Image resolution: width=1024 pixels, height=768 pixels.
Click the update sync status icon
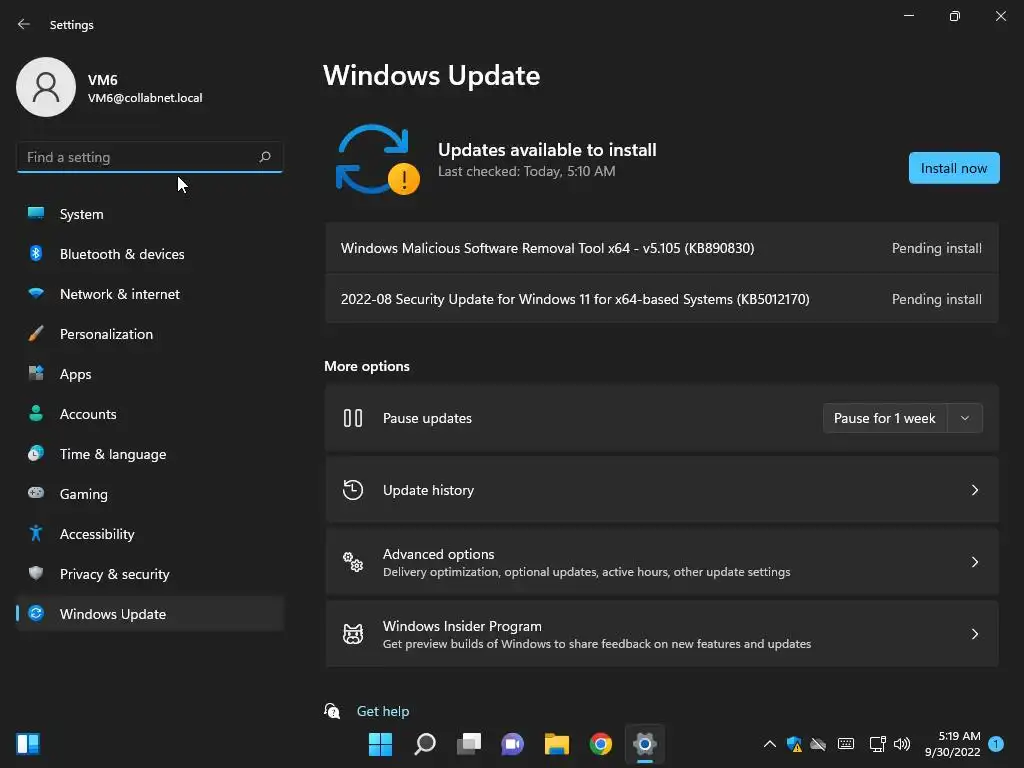click(x=377, y=160)
